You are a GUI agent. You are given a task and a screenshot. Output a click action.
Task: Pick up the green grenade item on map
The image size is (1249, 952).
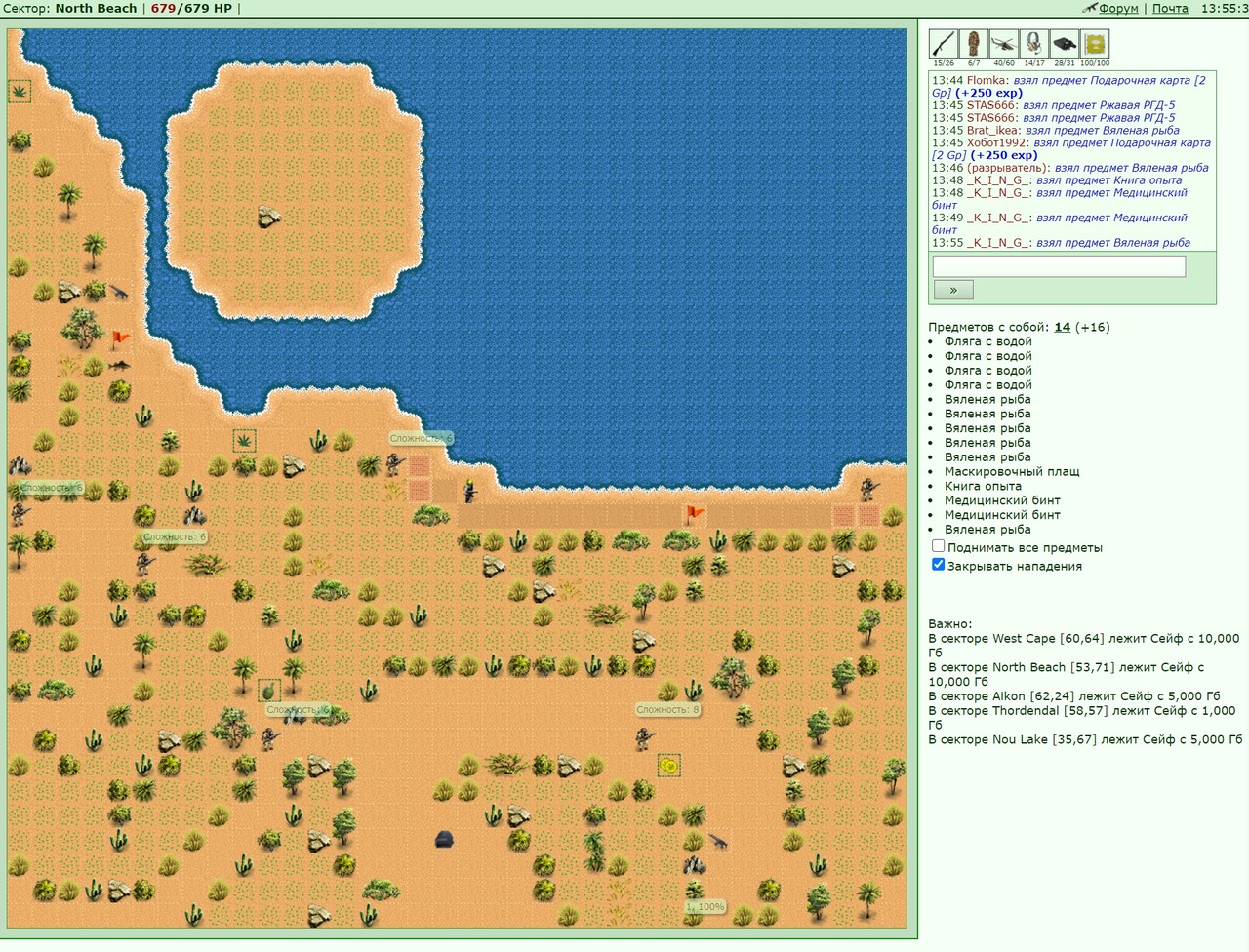click(269, 691)
